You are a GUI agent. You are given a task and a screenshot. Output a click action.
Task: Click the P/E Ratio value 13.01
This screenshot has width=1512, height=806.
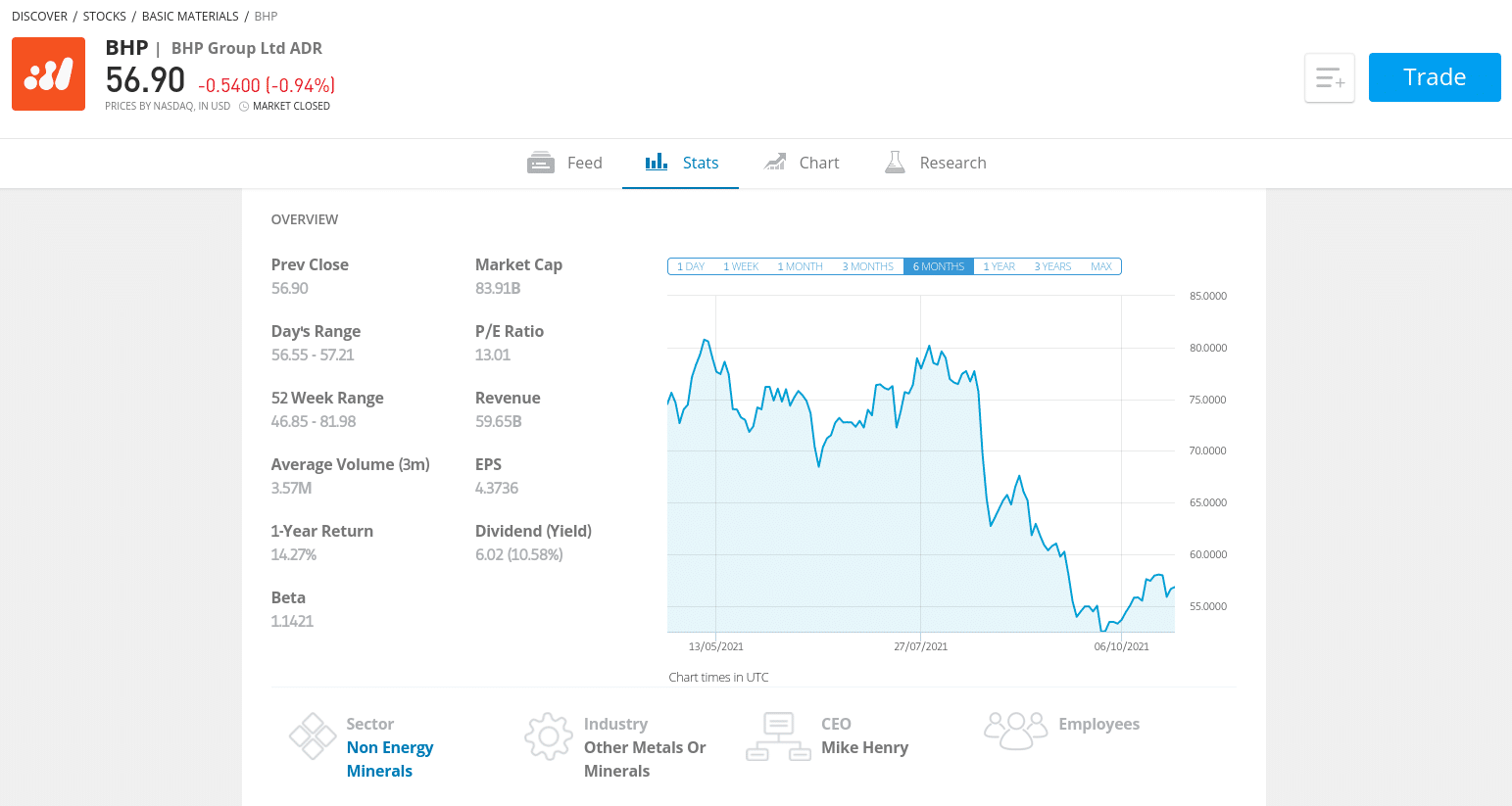click(493, 355)
